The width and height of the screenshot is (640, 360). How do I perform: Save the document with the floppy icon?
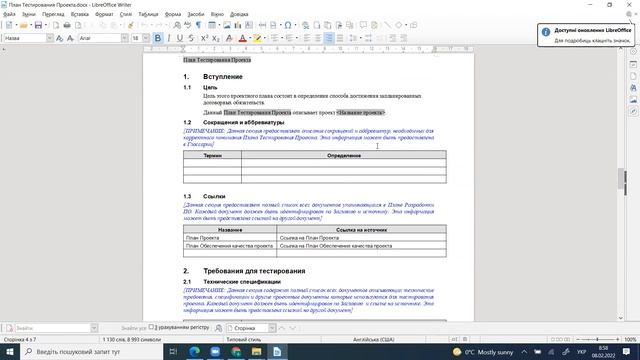38,25
